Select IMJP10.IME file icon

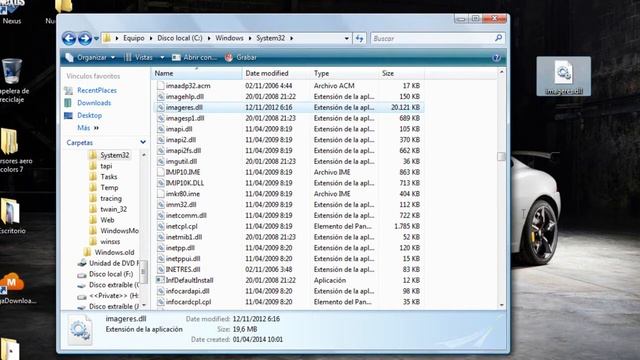160,172
